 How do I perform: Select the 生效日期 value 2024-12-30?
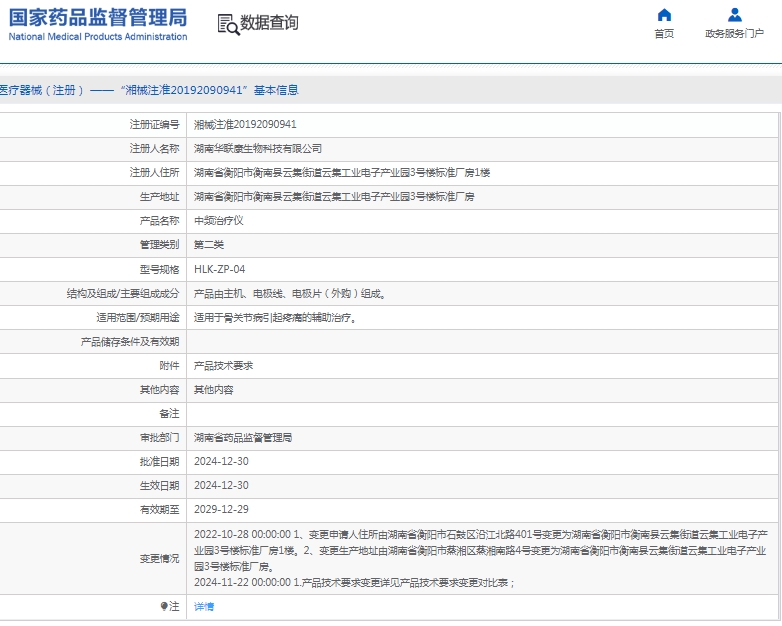point(221,485)
